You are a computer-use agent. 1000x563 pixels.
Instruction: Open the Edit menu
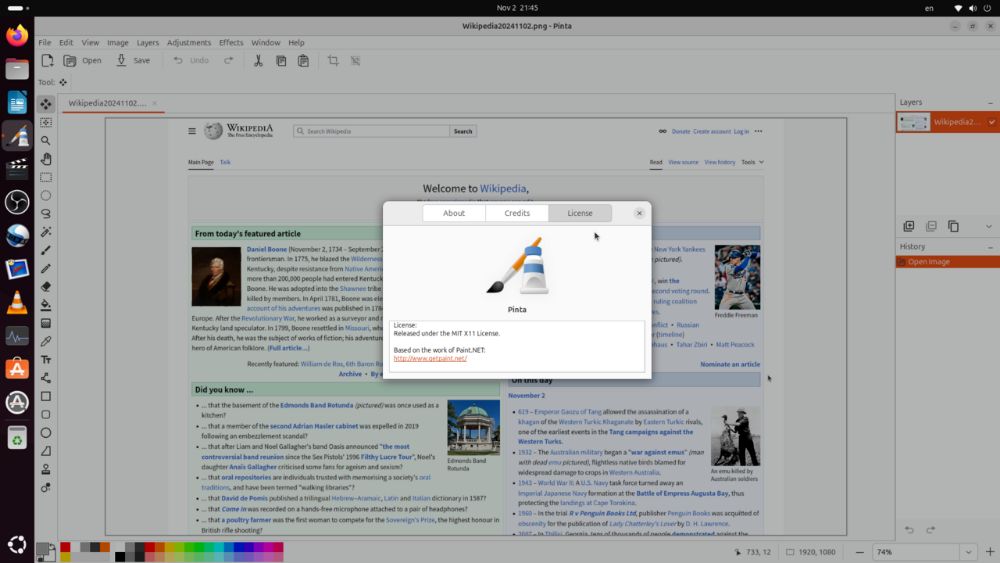[x=66, y=43]
